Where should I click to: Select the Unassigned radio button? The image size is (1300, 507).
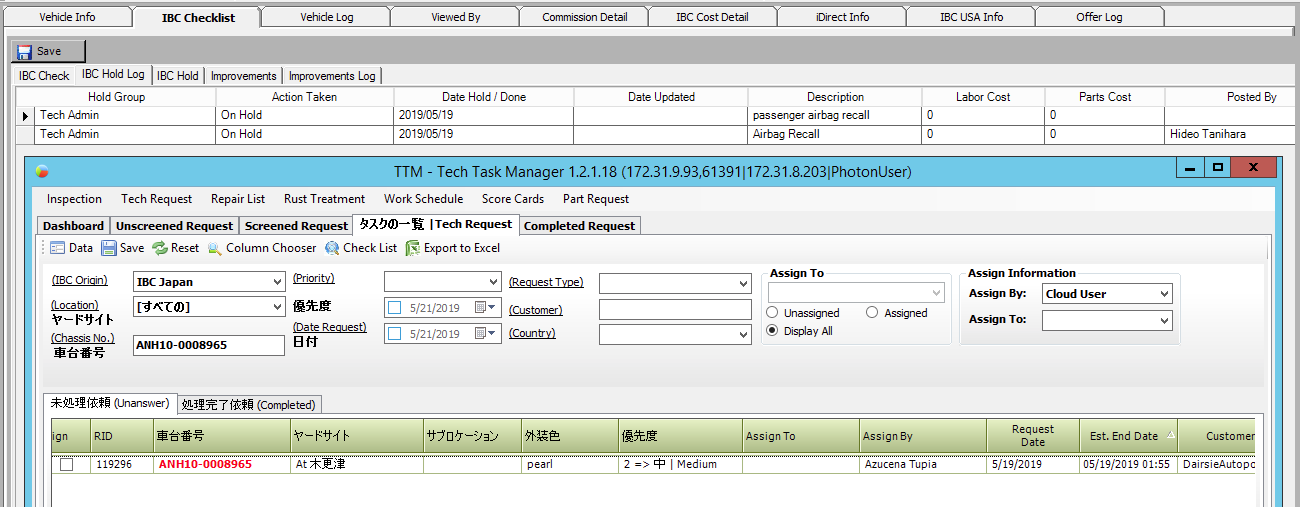tap(772, 313)
